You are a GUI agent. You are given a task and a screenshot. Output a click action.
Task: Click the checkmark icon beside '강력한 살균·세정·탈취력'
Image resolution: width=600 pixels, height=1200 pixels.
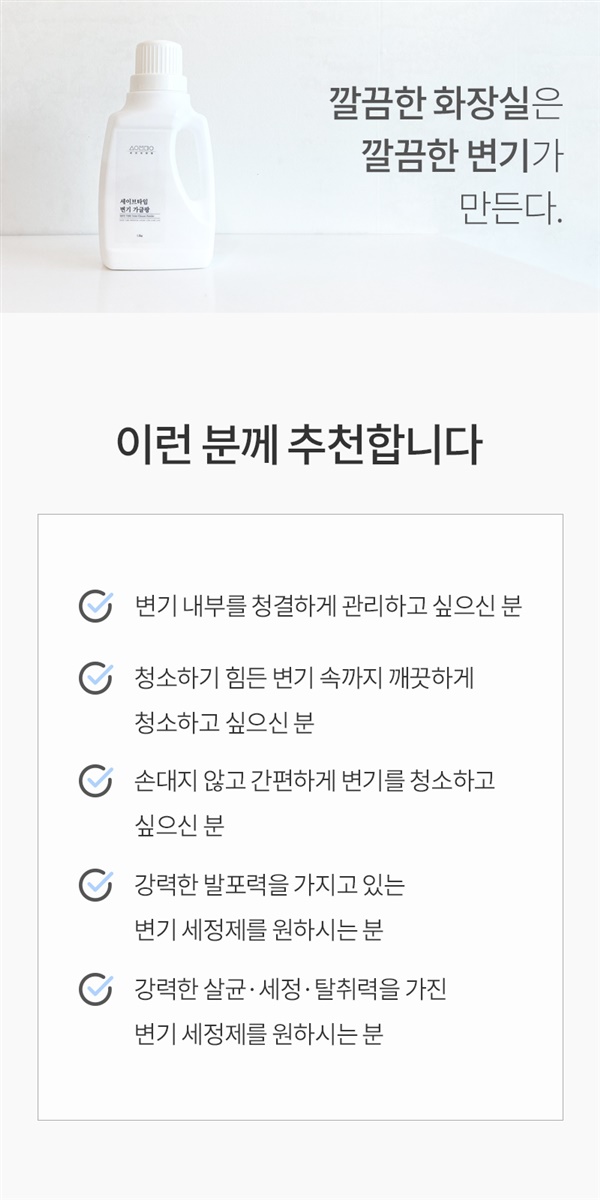coord(96,989)
